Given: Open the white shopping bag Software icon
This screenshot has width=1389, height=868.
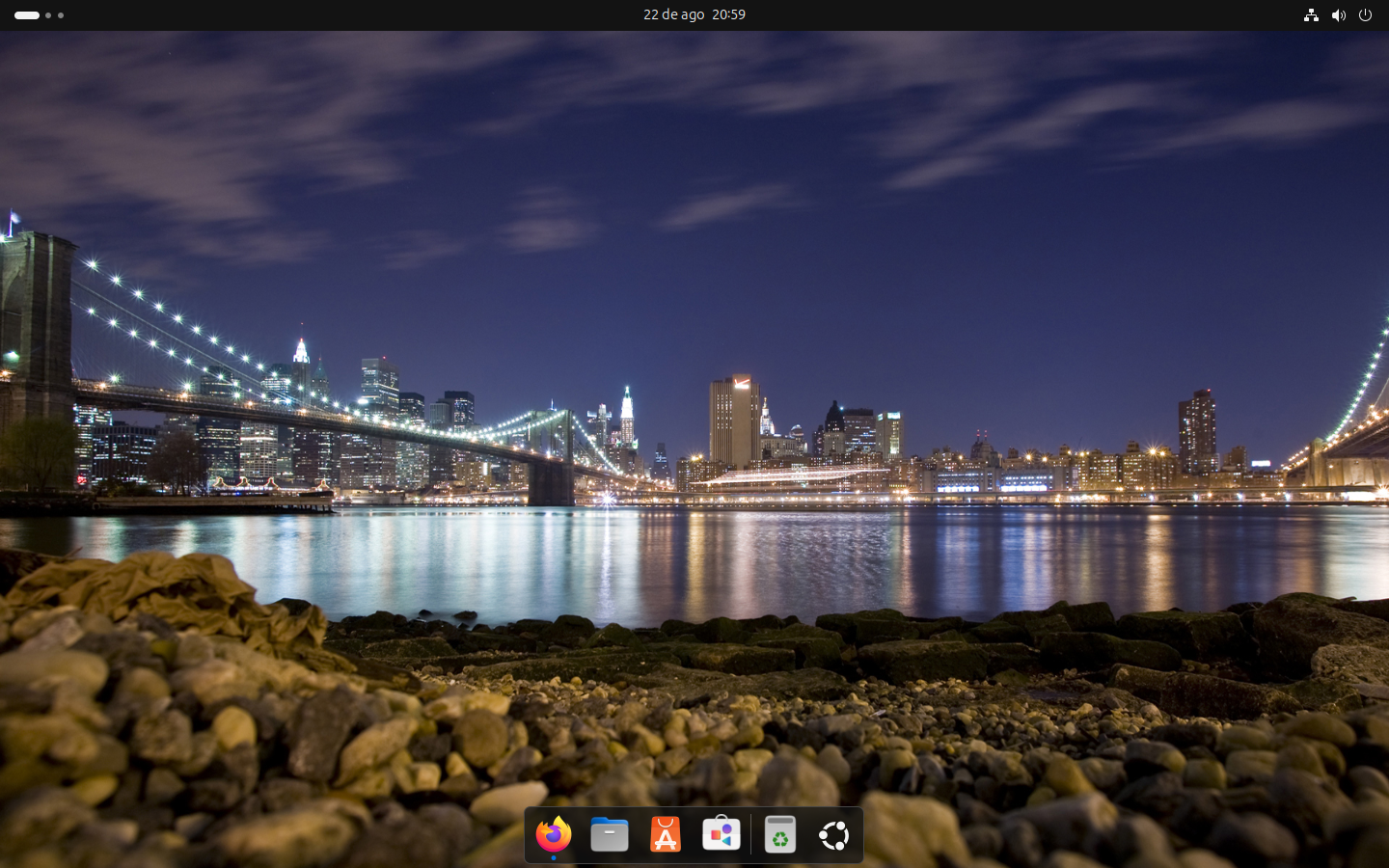Looking at the screenshot, I should 722,834.
